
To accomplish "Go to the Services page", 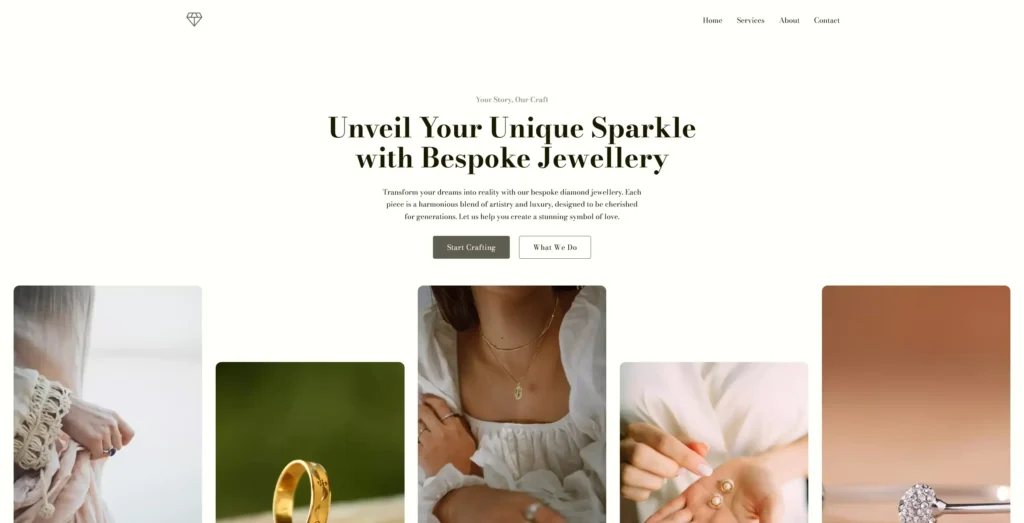I will pos(750,20).
